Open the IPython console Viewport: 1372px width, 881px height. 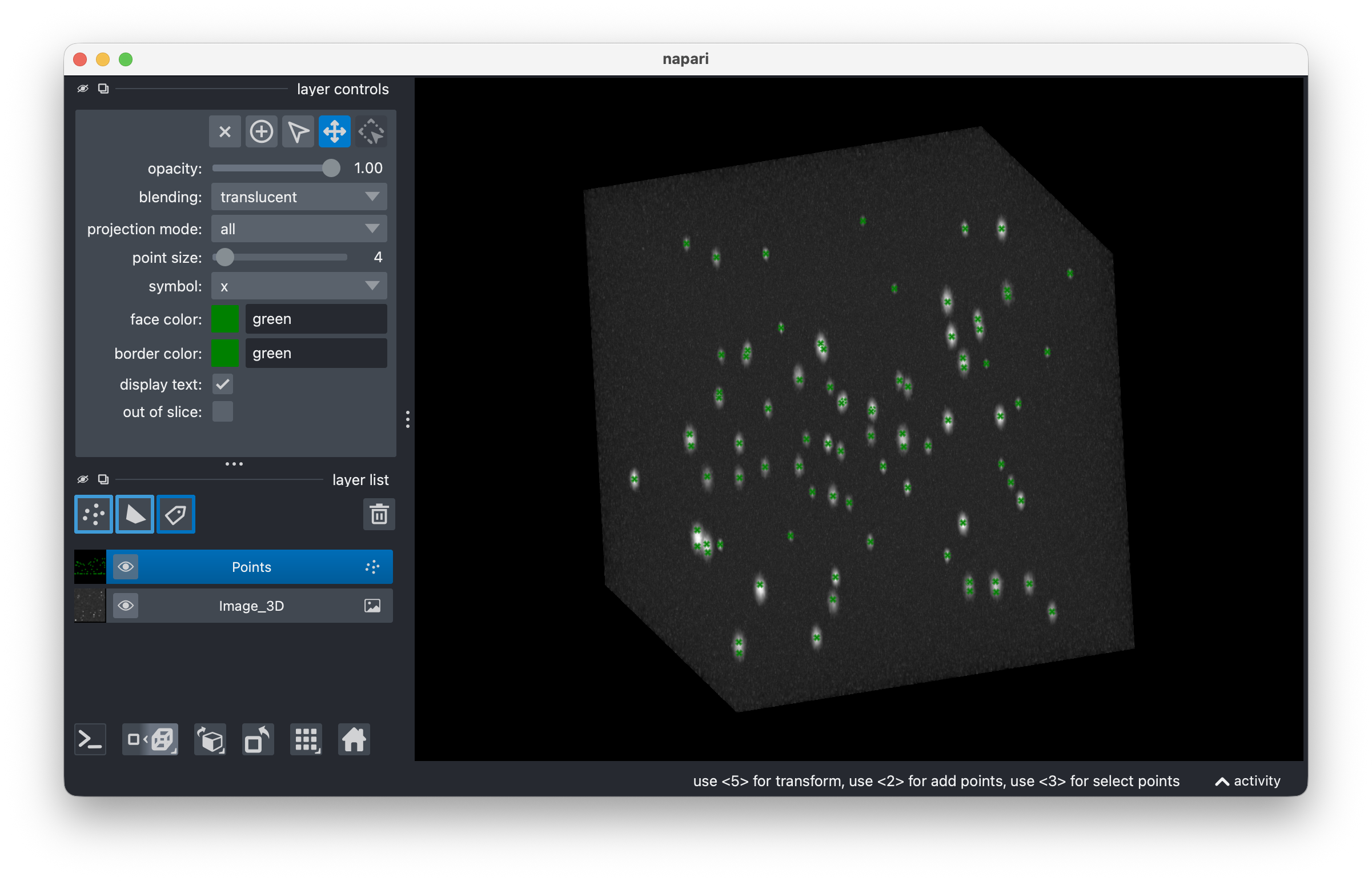point(90,740)
